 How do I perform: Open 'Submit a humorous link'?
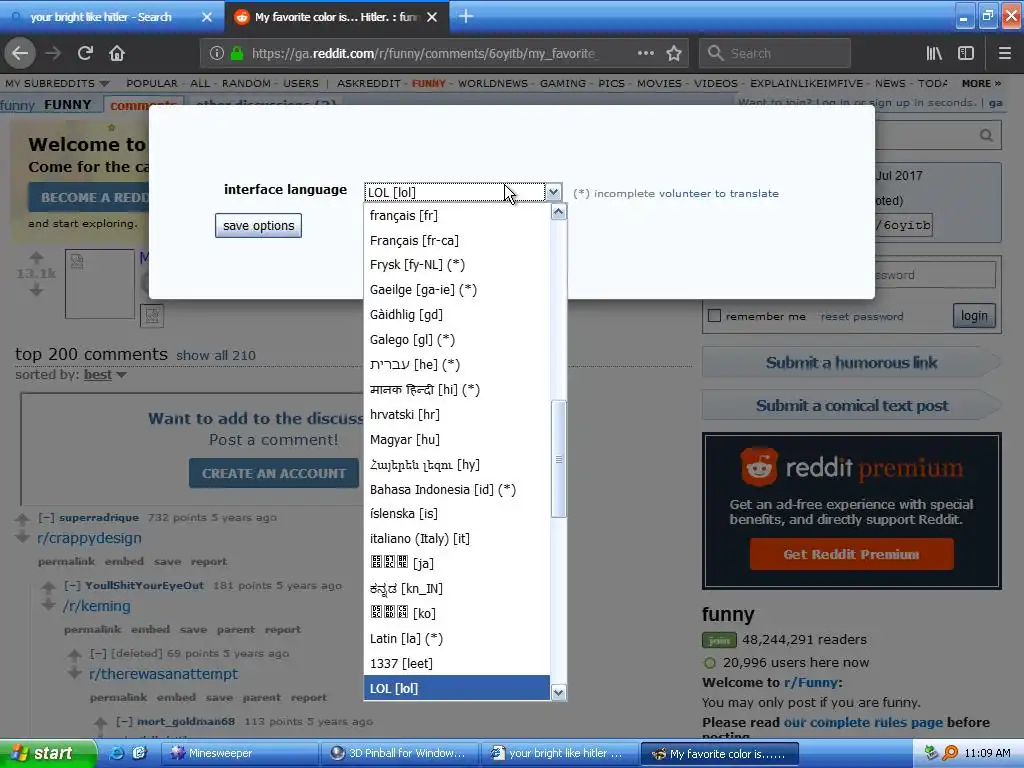pyautogui.click(x=851, y=362)
